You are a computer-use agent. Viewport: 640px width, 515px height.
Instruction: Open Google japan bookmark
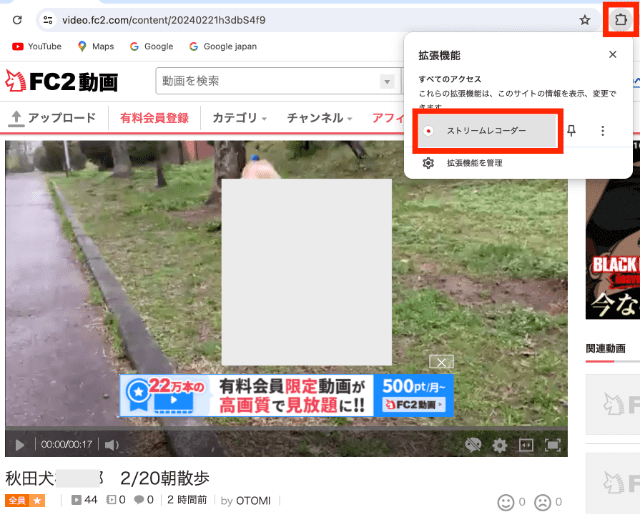point(223,47)
